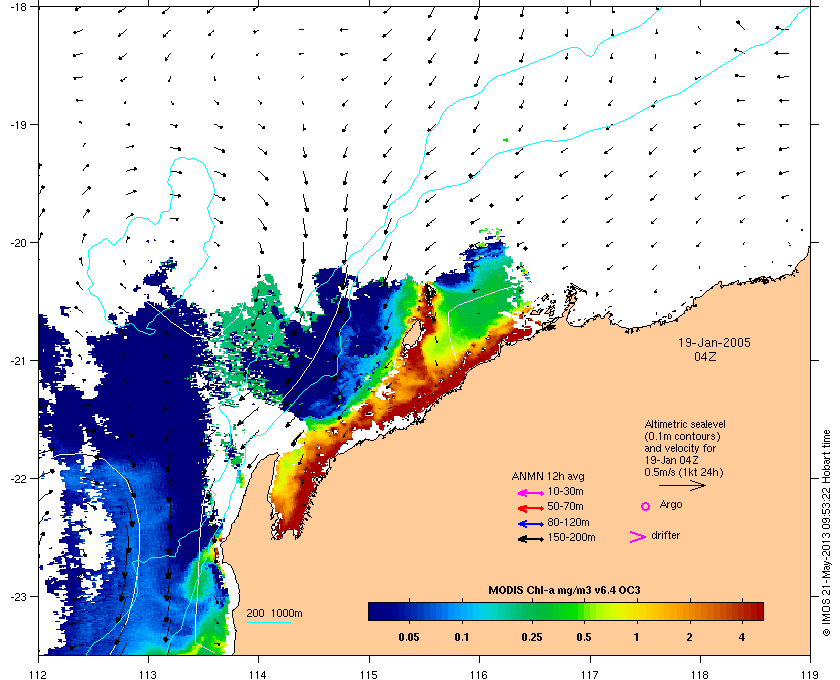The image size is (840, 680).
Task: Click the cyan 200 1000m depth contour line sample
Action: coord(268,622)
